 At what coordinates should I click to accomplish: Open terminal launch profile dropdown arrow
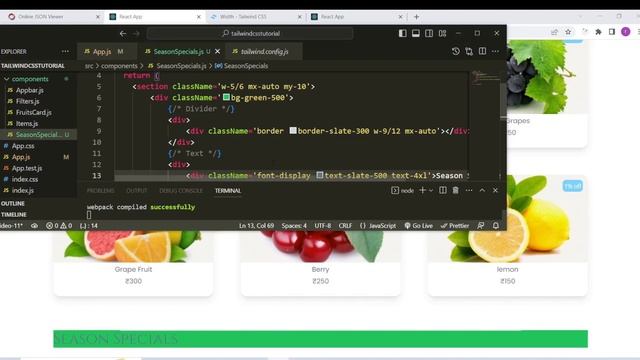431,191
